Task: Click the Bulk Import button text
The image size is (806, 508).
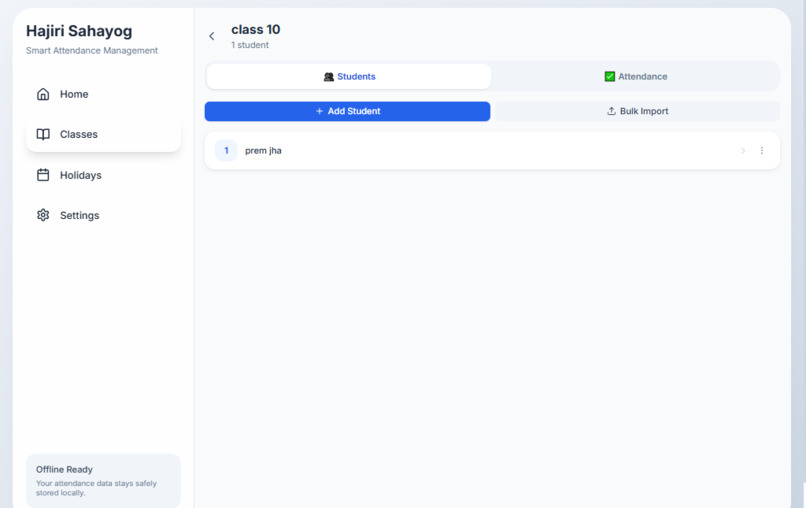Action: [x=644, y=111]
